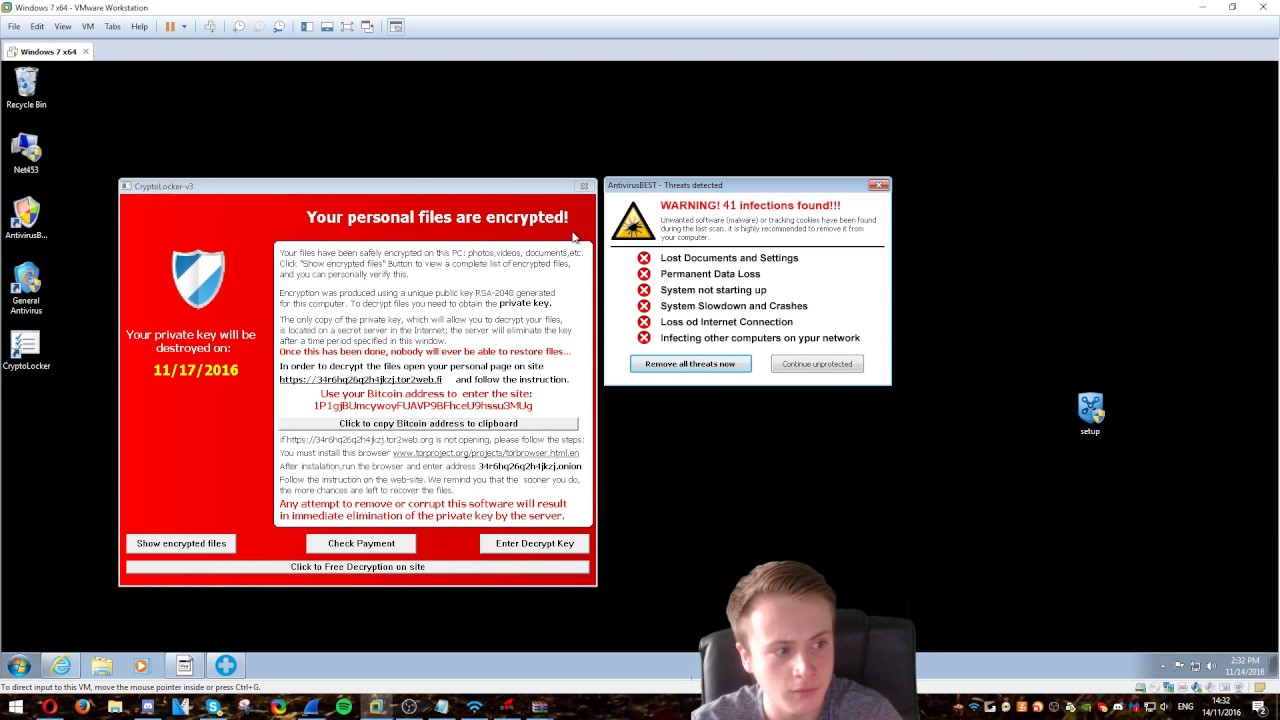Select the Net453 desktop icon

pyautogui.click(x=26, y=153)
